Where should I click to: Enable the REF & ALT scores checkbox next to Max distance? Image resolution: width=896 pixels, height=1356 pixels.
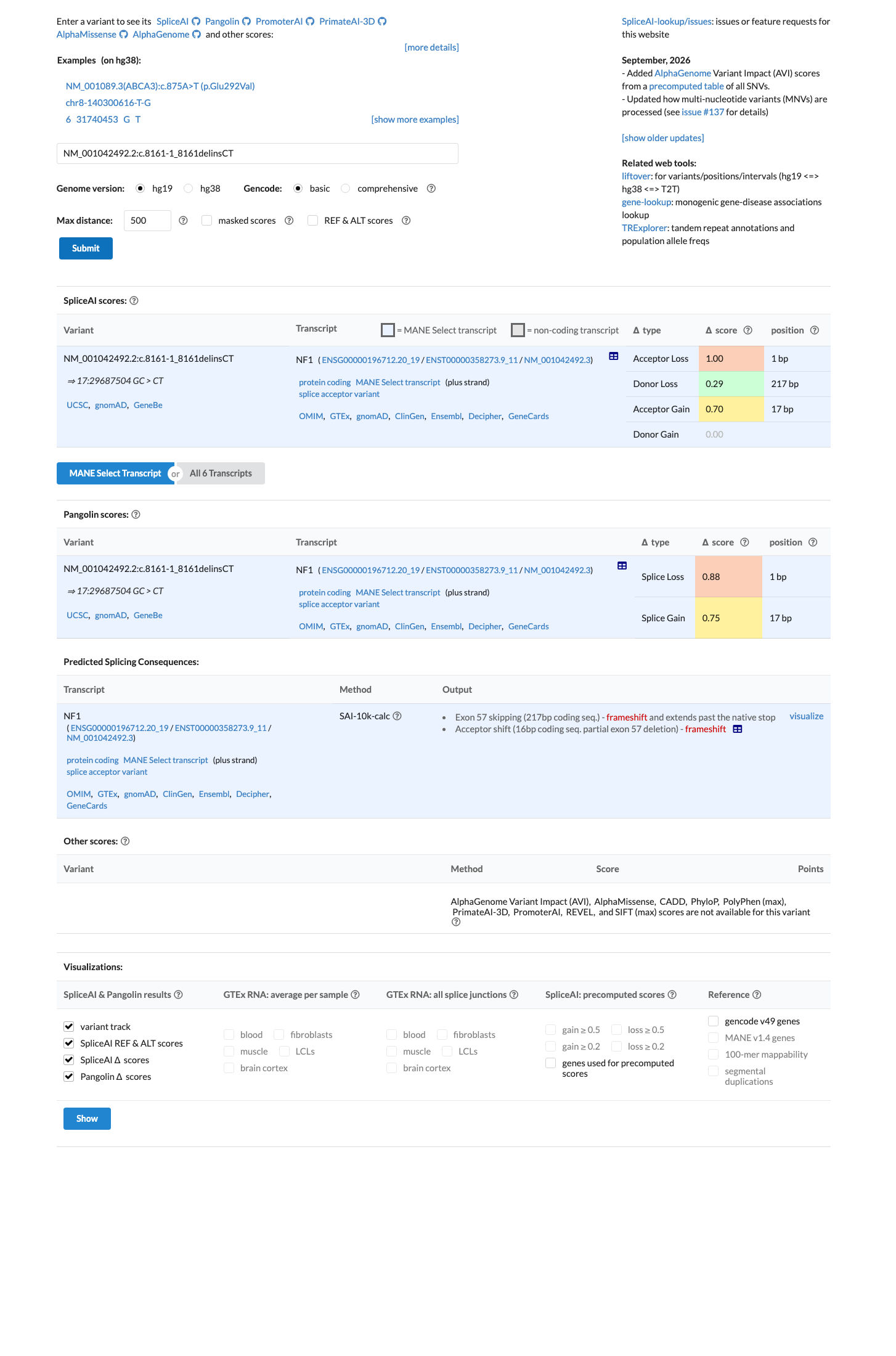tap(313, 221)
